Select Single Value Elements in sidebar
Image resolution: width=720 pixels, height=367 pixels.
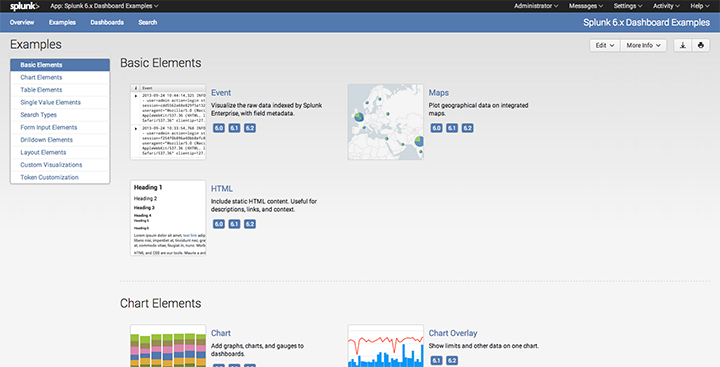(x=60, y=102)
